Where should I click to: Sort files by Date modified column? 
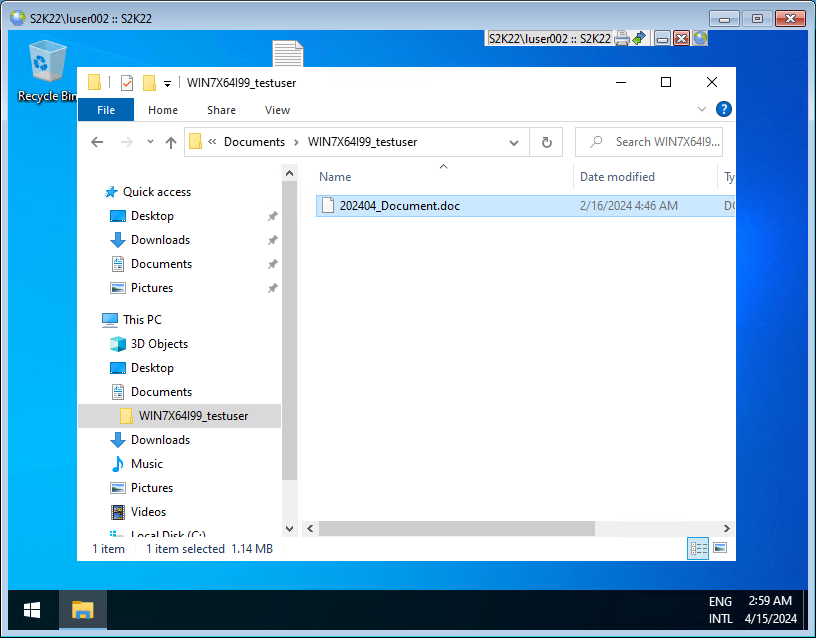(x=617, y=177)
